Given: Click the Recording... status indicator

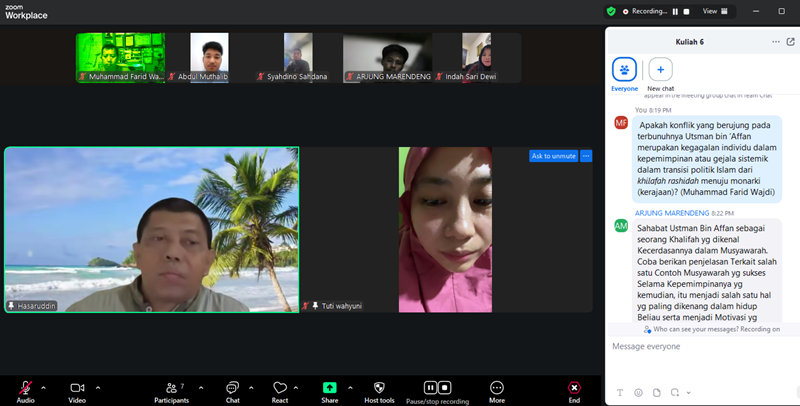Looking at the screenshot, I should [x=645, y=11].
